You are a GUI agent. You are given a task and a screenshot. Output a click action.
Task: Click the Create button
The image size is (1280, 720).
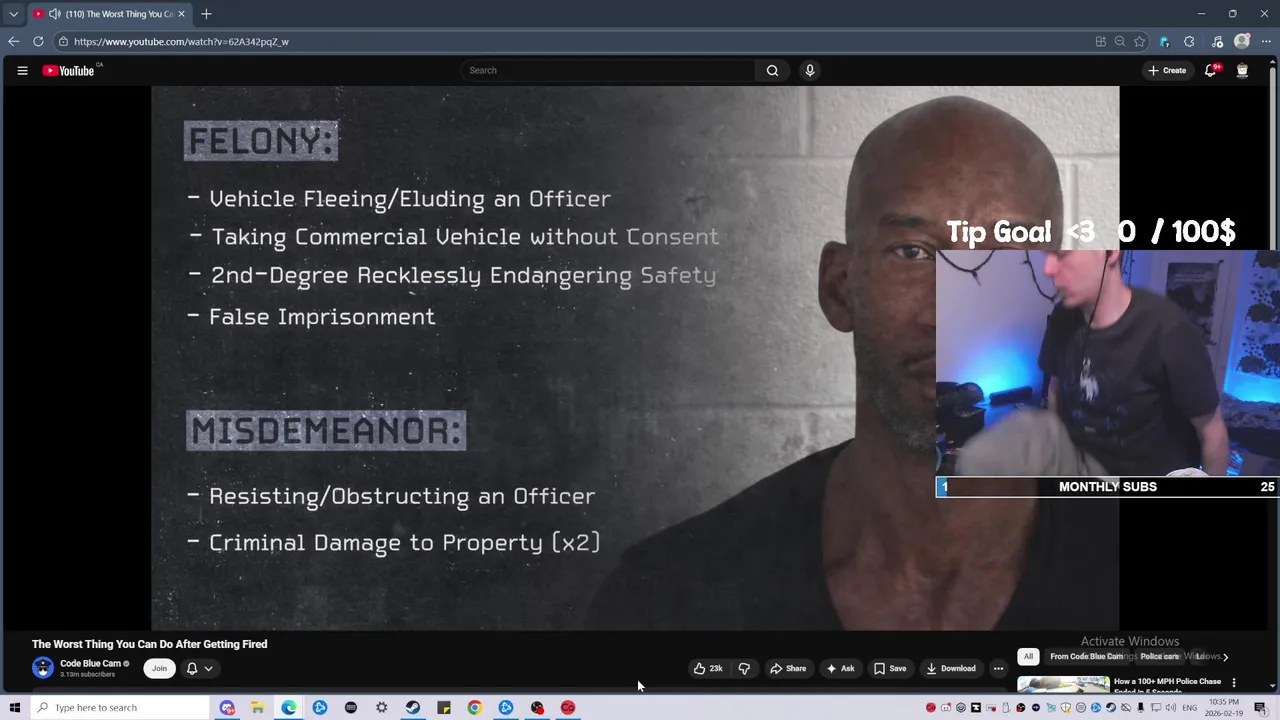(x=1167, y=71)
